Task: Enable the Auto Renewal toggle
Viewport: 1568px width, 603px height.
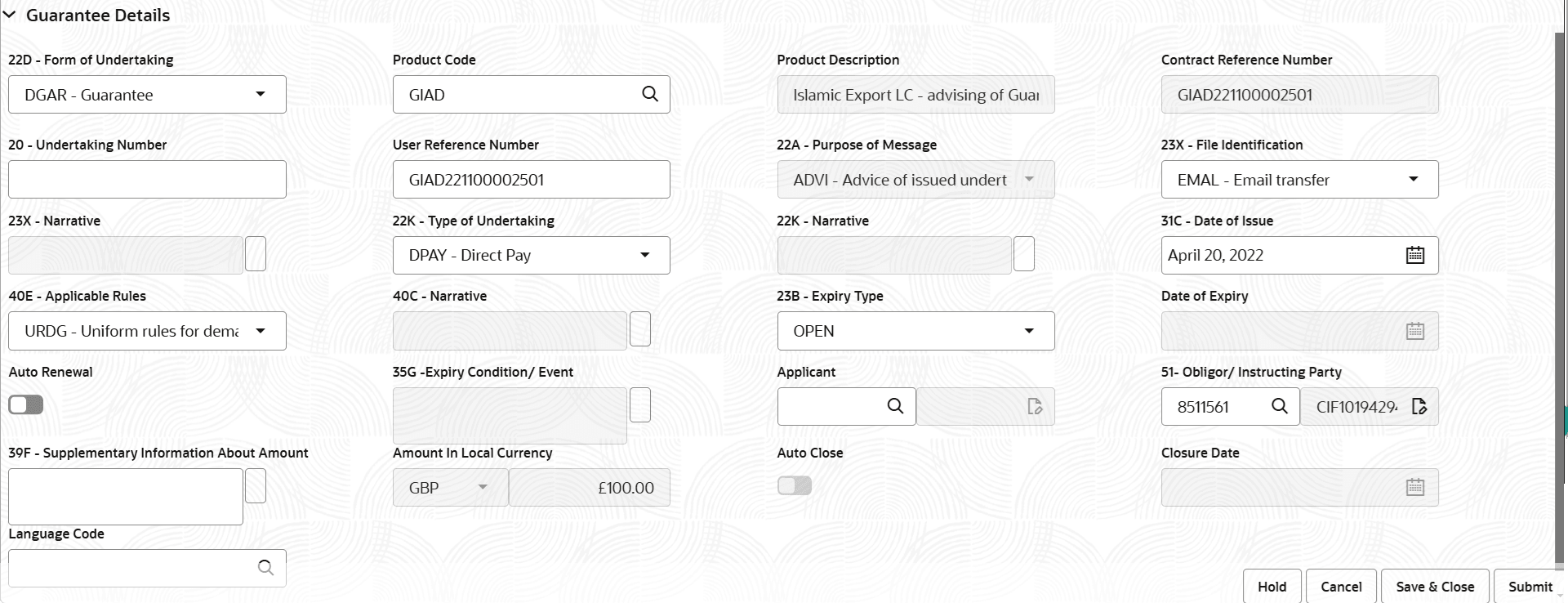Action: tap(25, 404)
